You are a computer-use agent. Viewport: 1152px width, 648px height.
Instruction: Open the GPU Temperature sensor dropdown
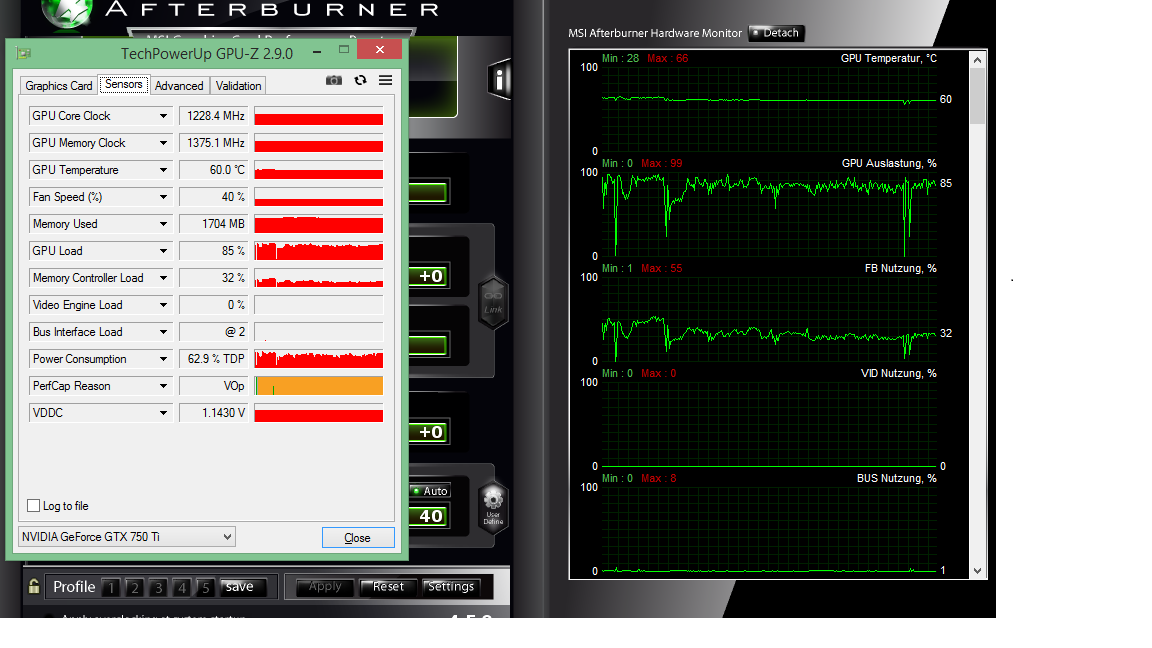click(x=163, y=170)
